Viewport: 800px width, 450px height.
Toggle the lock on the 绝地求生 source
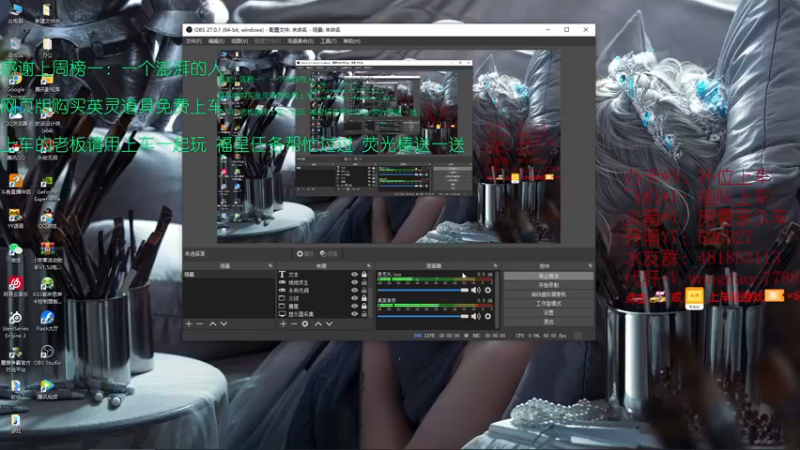click(364, 282)
